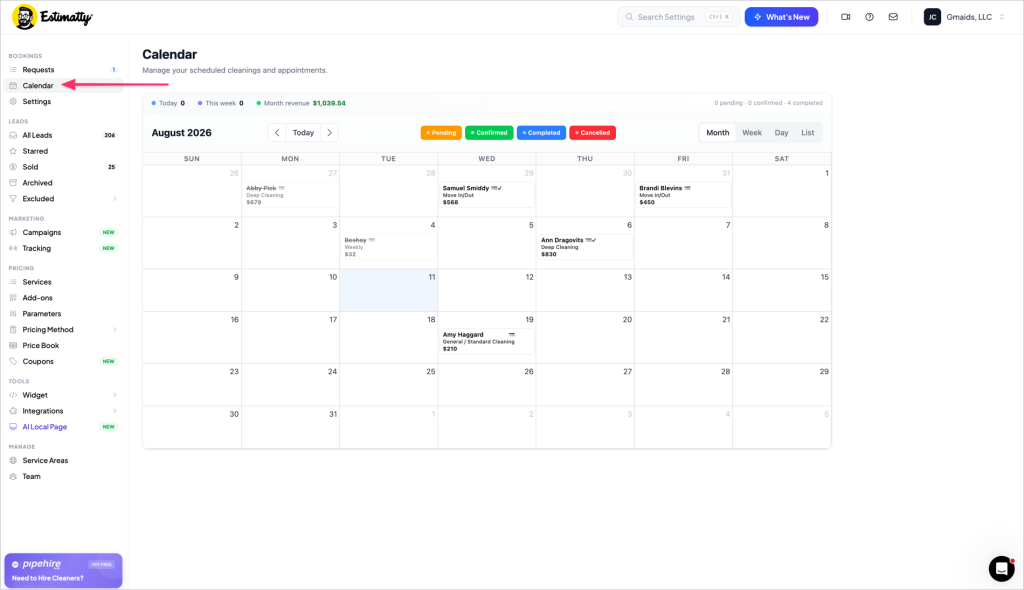Switch calendar to Month view
This screenshot has height=590, width=1024.
[717, 133]
